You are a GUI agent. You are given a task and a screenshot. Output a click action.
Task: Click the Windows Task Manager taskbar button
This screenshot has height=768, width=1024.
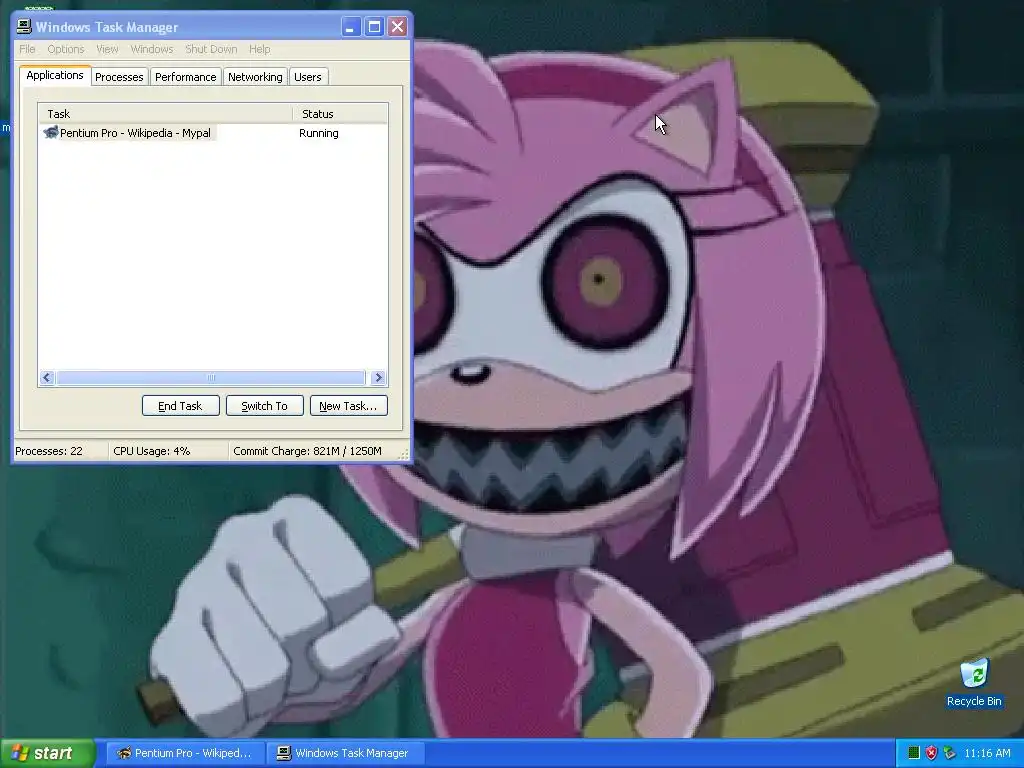coord(344,753)
